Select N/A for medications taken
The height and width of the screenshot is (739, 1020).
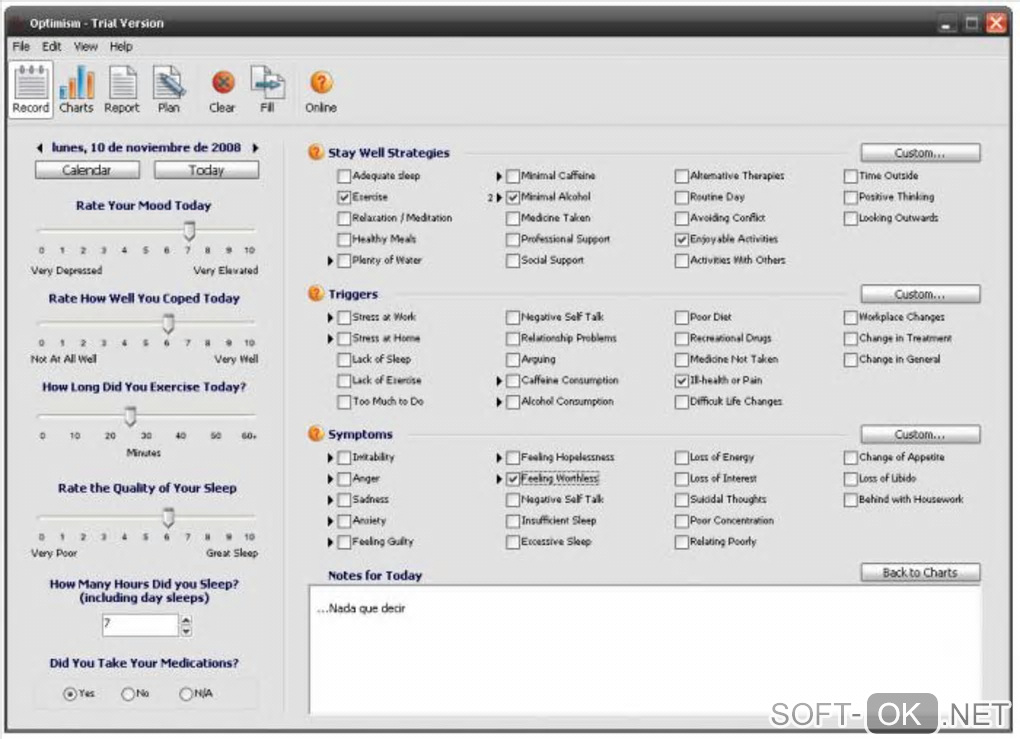coord(185,694)
